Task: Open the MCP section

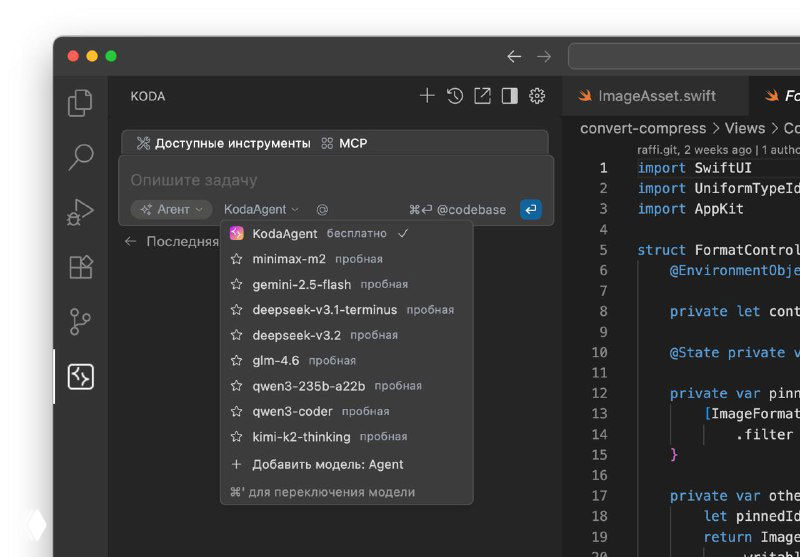Action: click(x=344, y=144)
